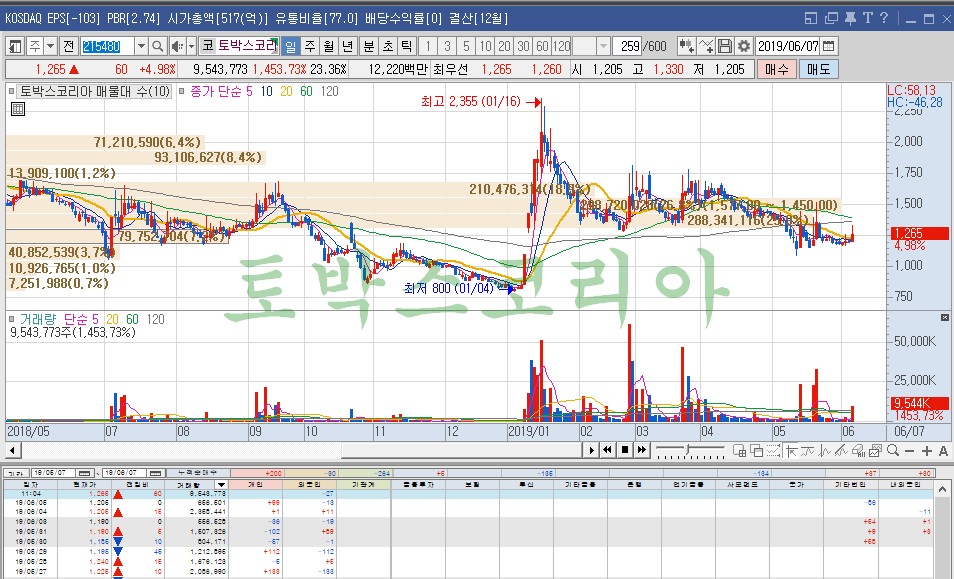Screen dimensions: 954x579
Task: Click the chart zoom magnifier icon at bottom
Action: pos(893,451)
